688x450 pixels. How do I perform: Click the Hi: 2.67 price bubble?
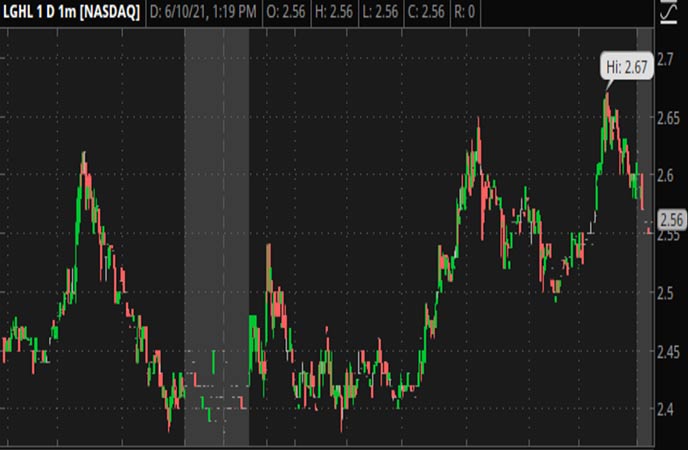tap(627, 67)
